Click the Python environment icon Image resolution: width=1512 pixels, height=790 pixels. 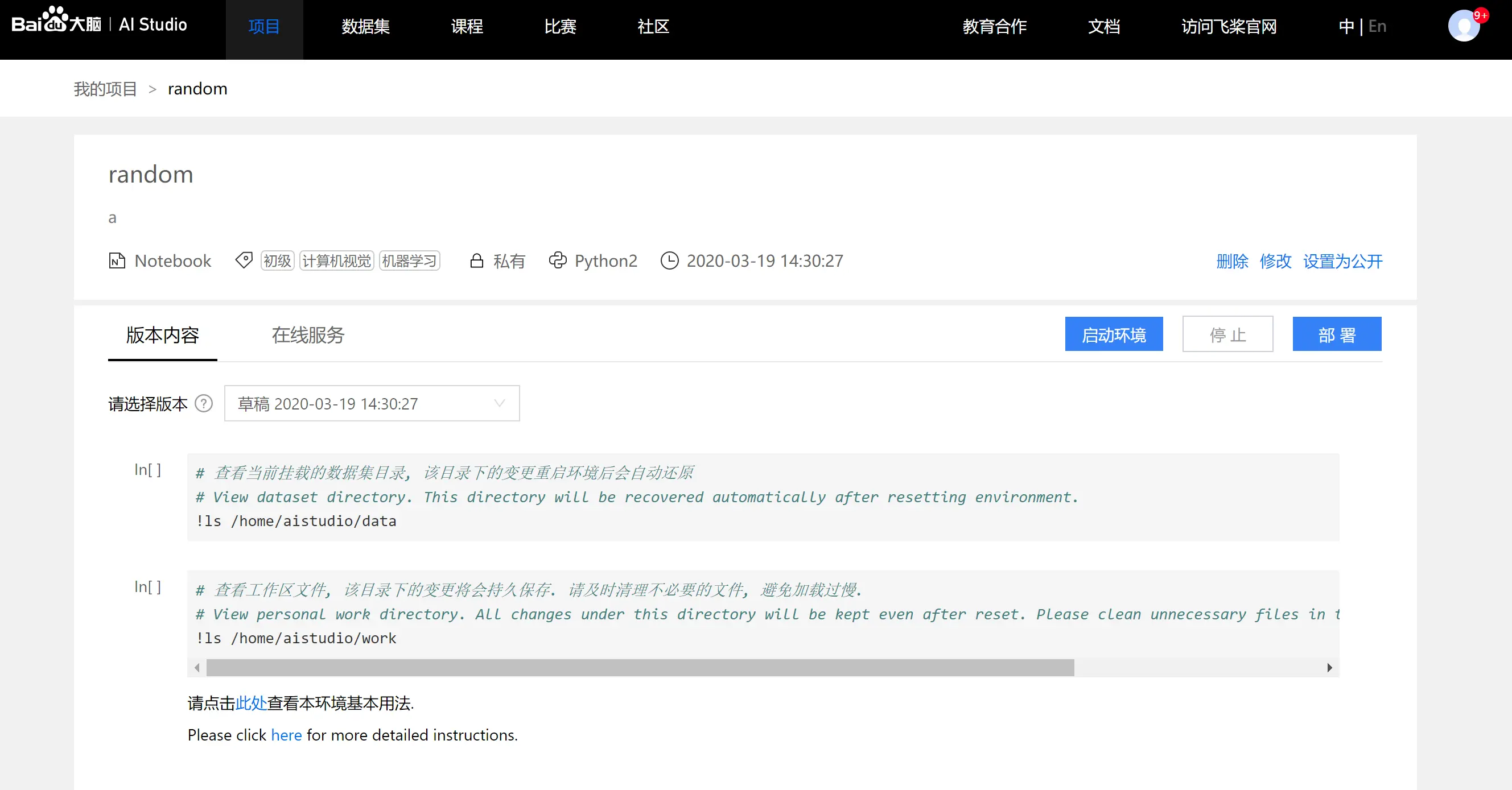(558, 260)
